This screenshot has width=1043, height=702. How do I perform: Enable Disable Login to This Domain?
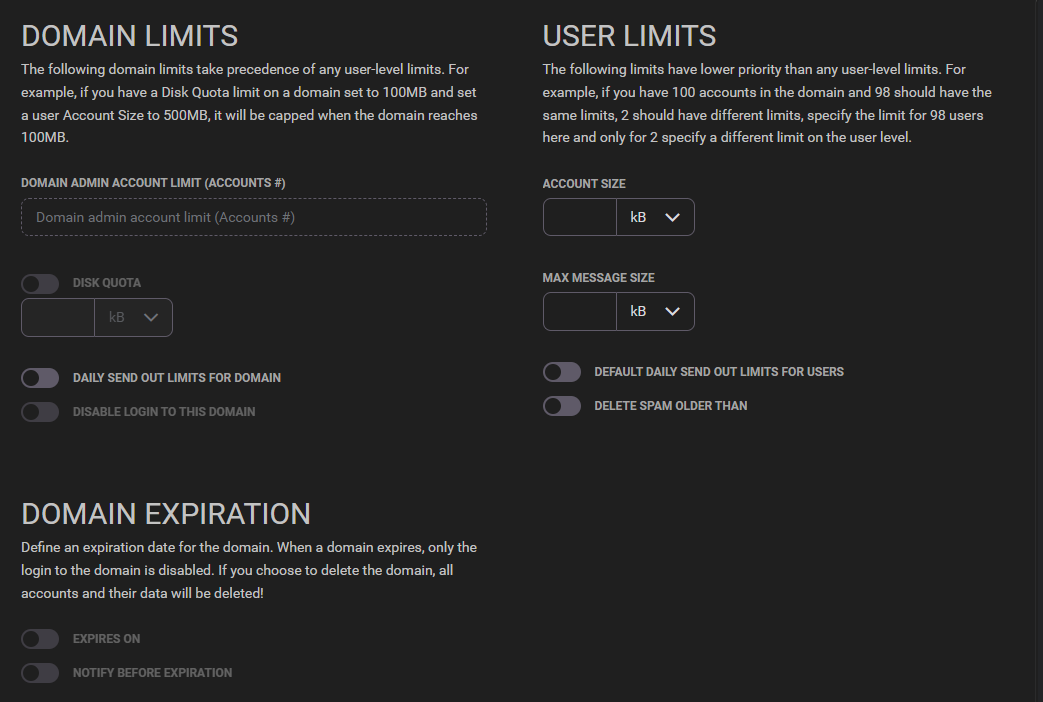pos(40,412)
